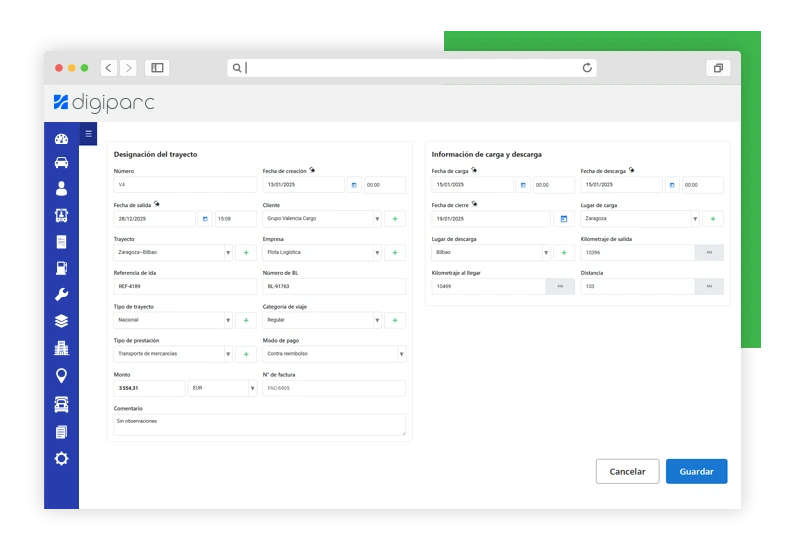785x560 pixels.
Task: Click the browser back navigation arrow
Action: click(x=109, y=68)
